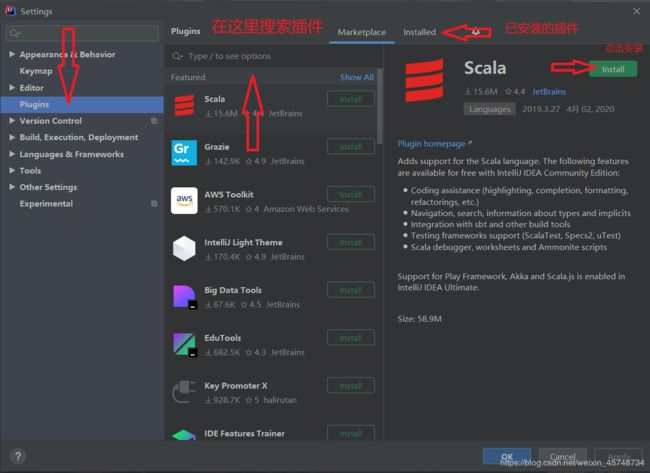Click the Key Promoter X plugin icon
Screen dimensions: 650x473
pyautogui.click(x=184, y=392)
